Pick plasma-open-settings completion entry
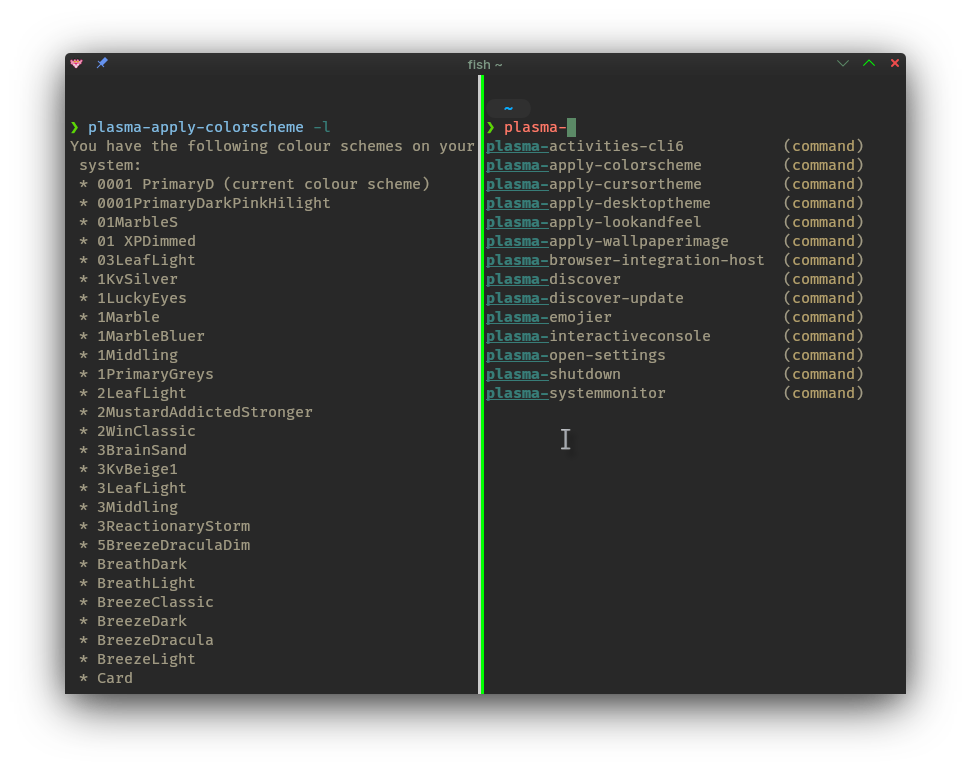 [x=576, y=355]
